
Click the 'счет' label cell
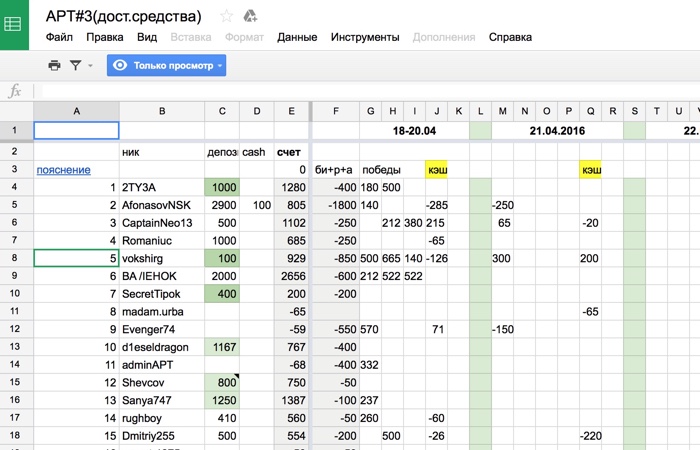tap(291, 152)
